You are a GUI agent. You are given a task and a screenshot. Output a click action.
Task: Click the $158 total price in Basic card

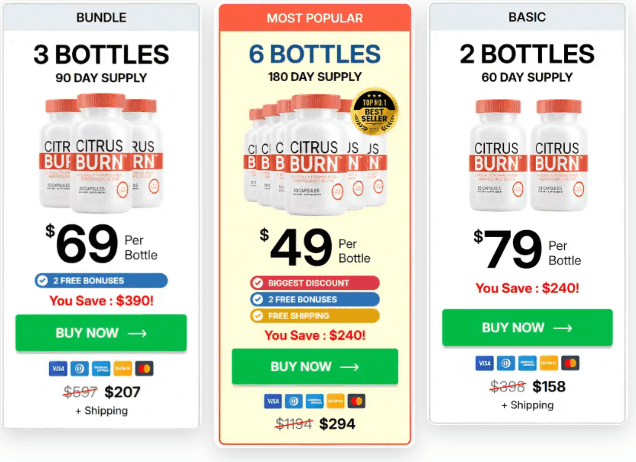coord(549,386)
